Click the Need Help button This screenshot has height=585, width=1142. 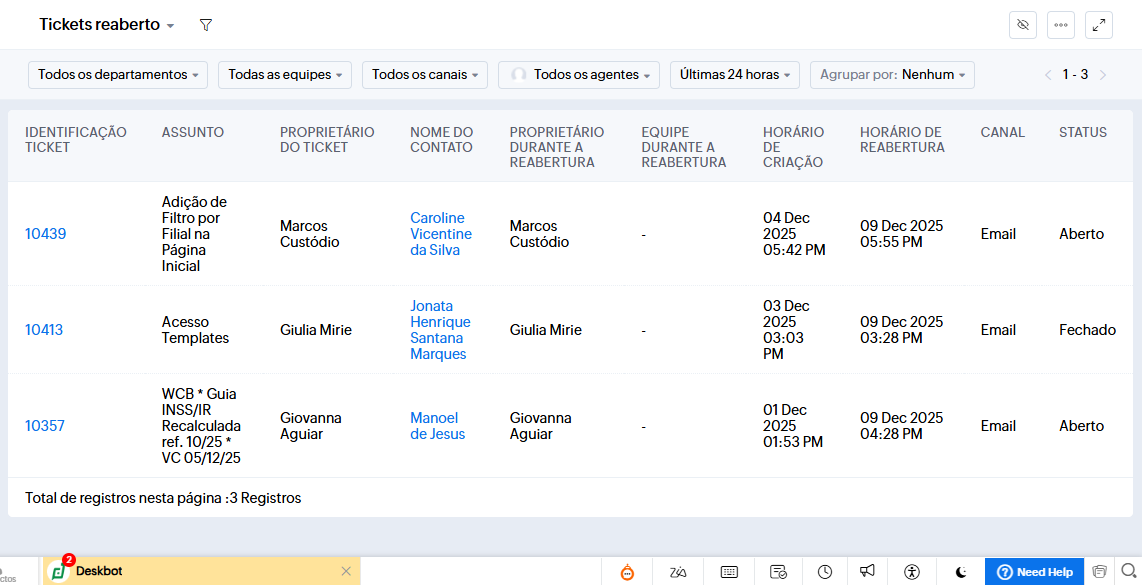pyautogui.click(x=1035, y=572)
